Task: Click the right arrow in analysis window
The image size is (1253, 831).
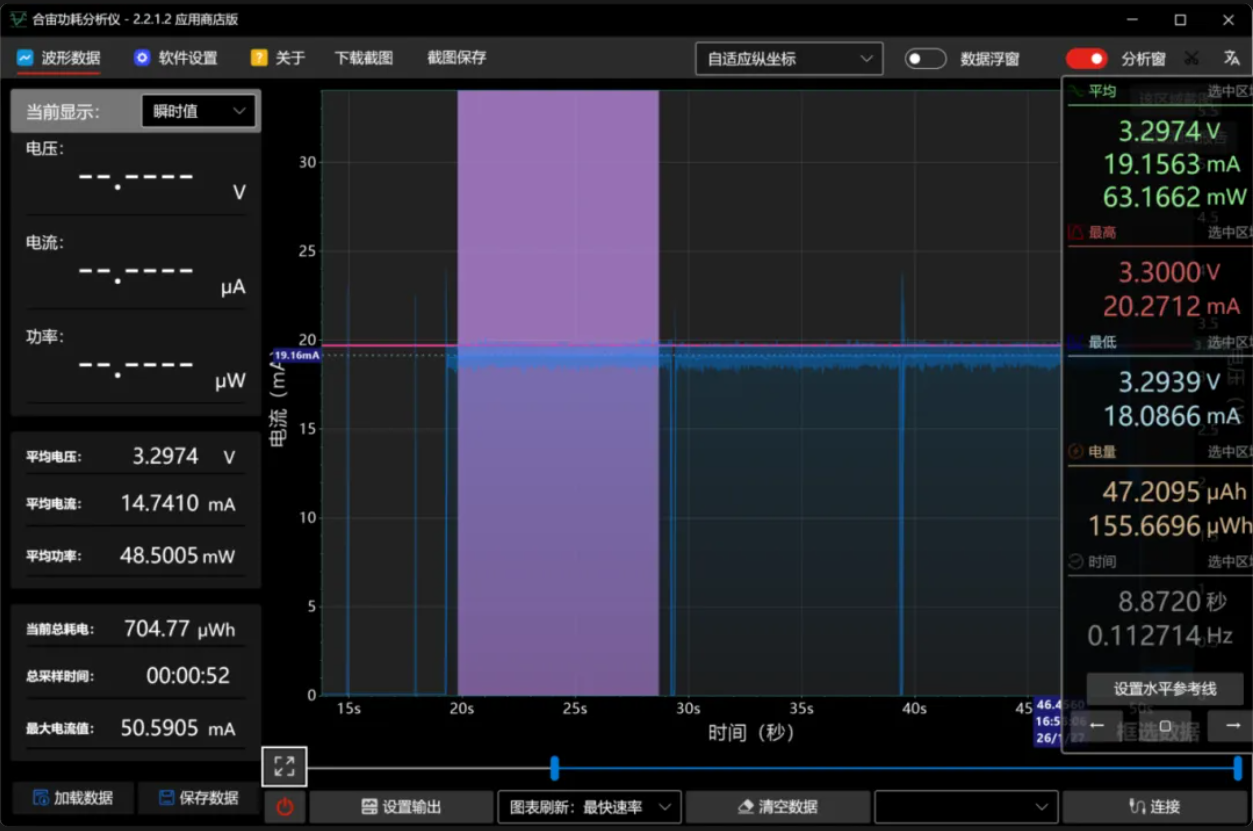Action: point(1232,725)
